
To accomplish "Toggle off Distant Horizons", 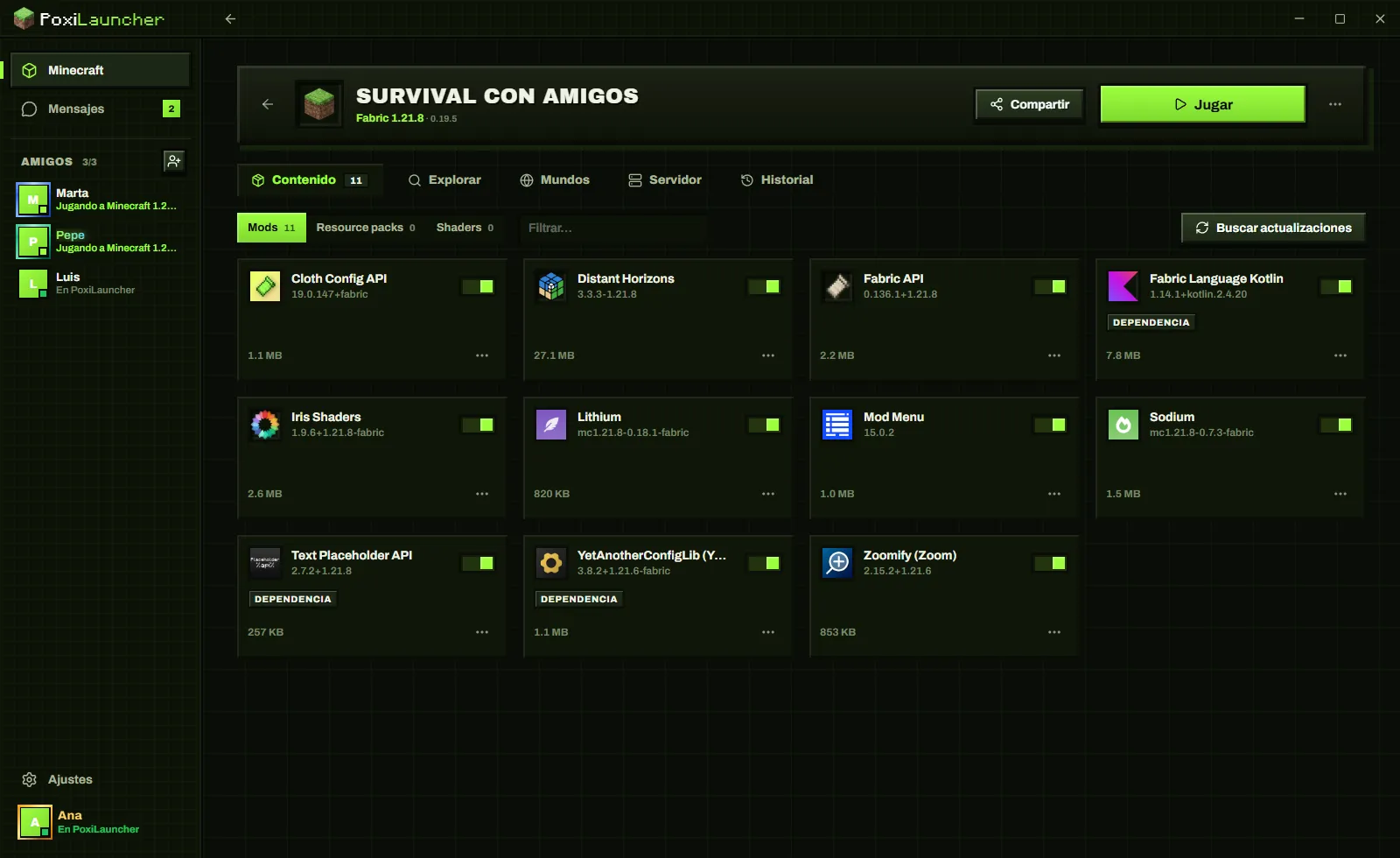I will [x=764, y=286].
